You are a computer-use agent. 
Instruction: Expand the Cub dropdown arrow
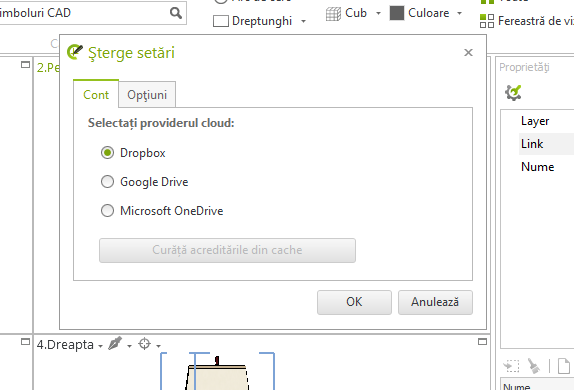click(x=378, y=14)
